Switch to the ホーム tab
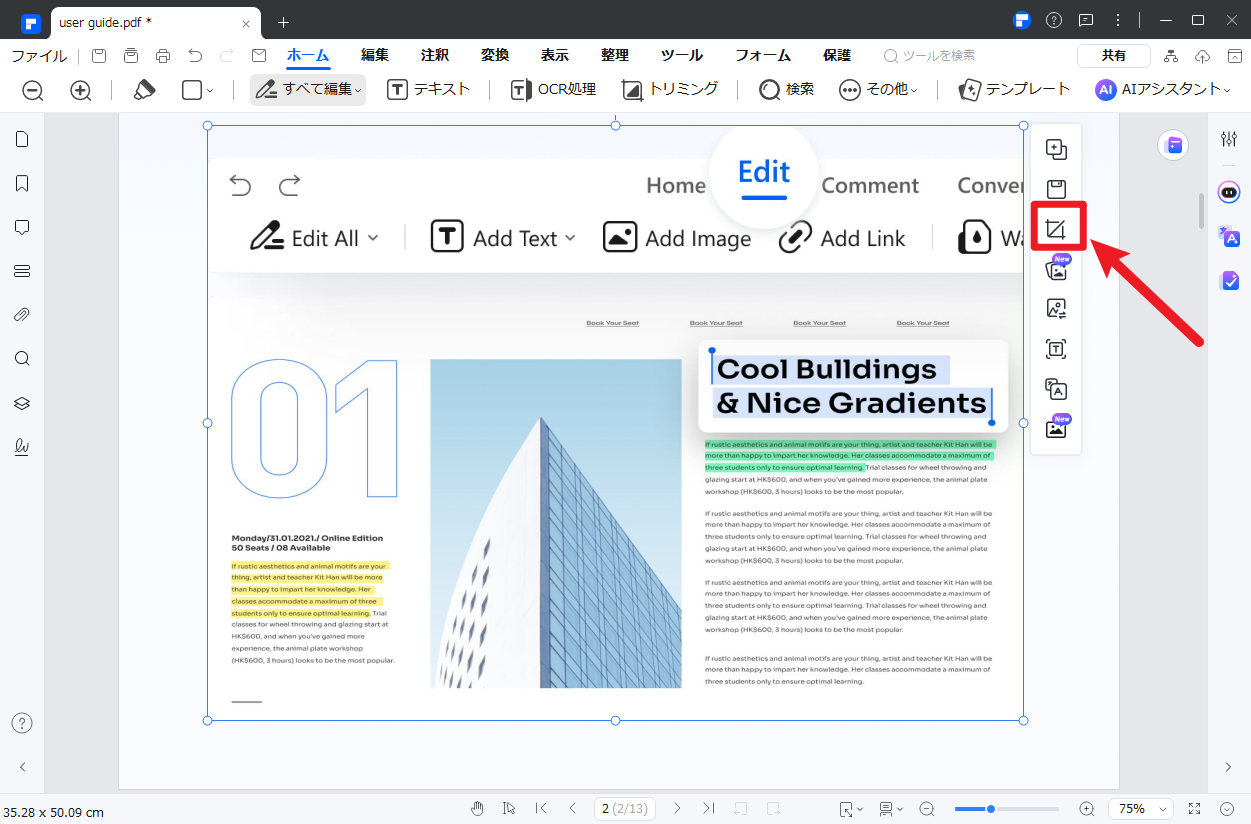 [308, 56]
